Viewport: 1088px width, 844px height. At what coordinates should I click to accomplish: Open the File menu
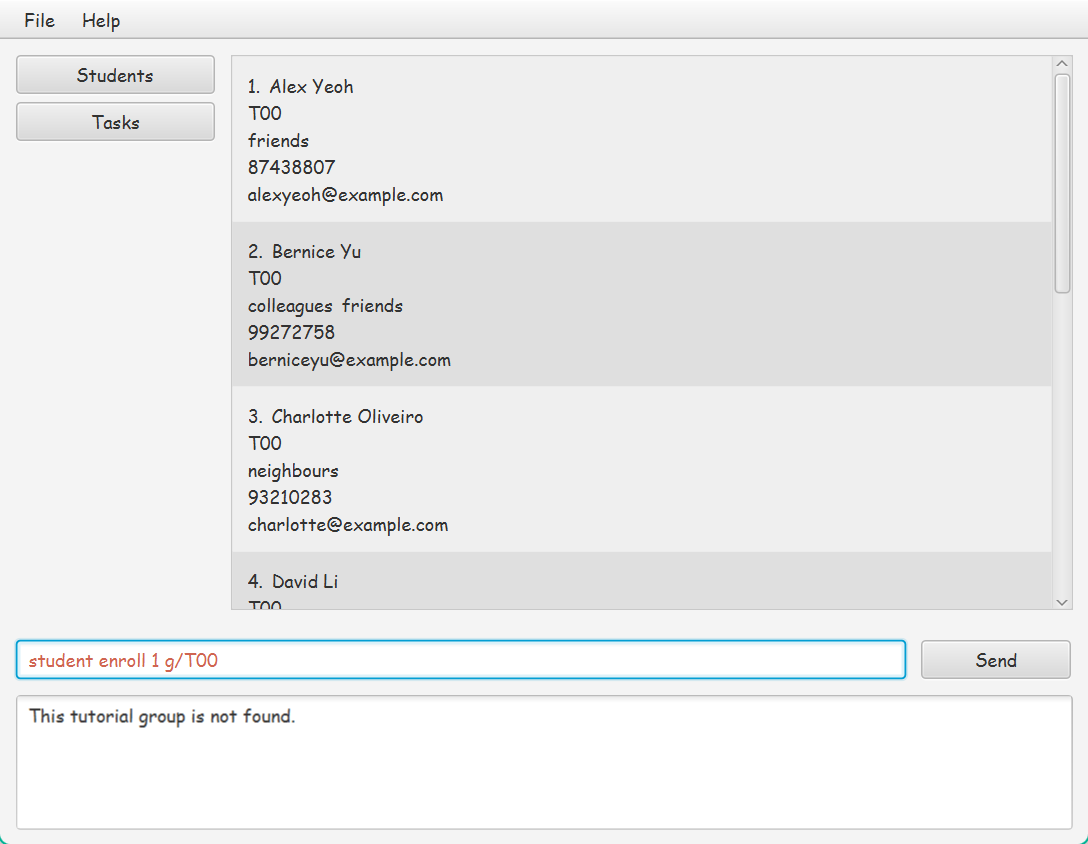point(39,20)
